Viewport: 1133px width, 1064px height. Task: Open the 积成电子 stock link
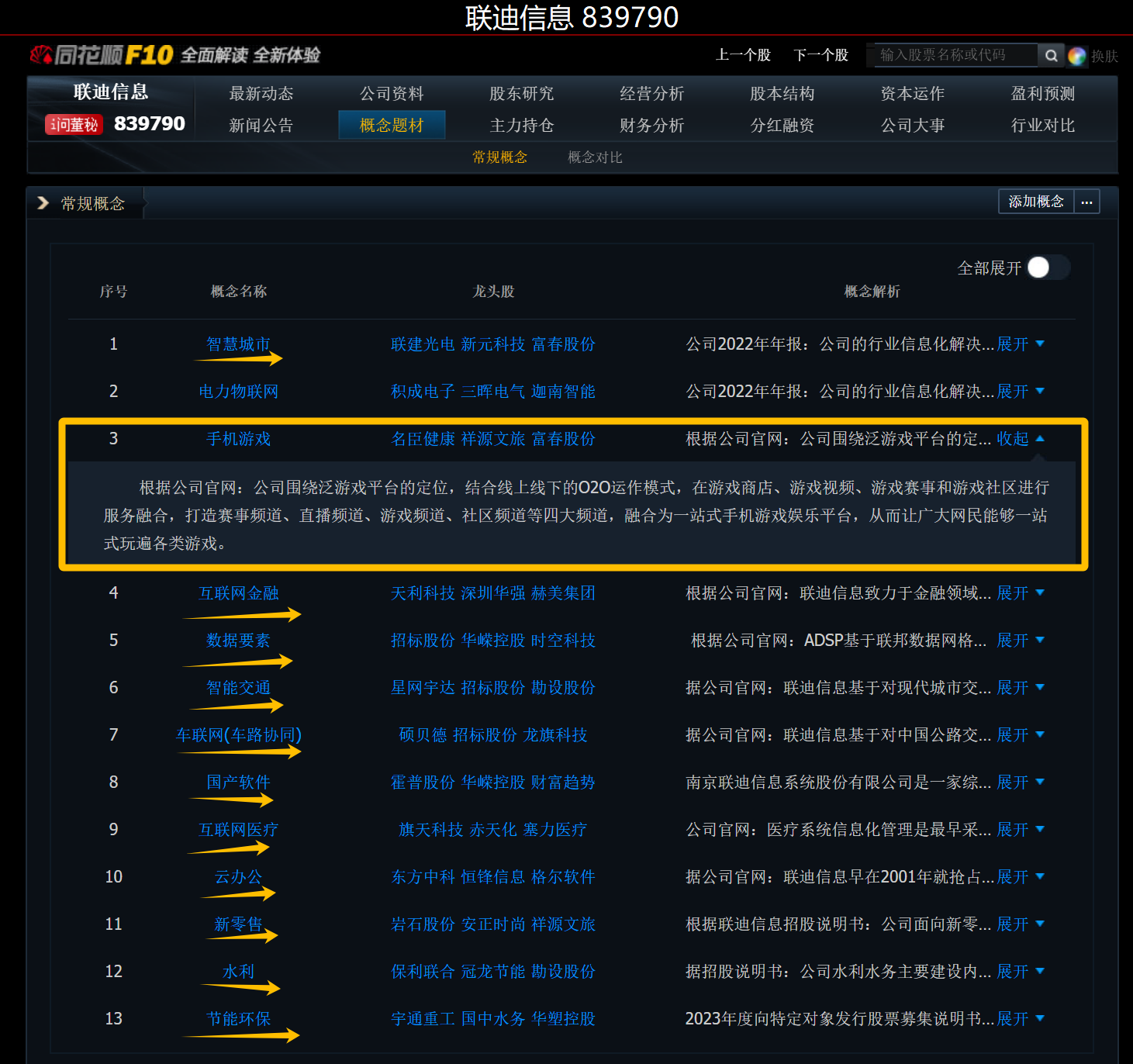coord(423,392)
